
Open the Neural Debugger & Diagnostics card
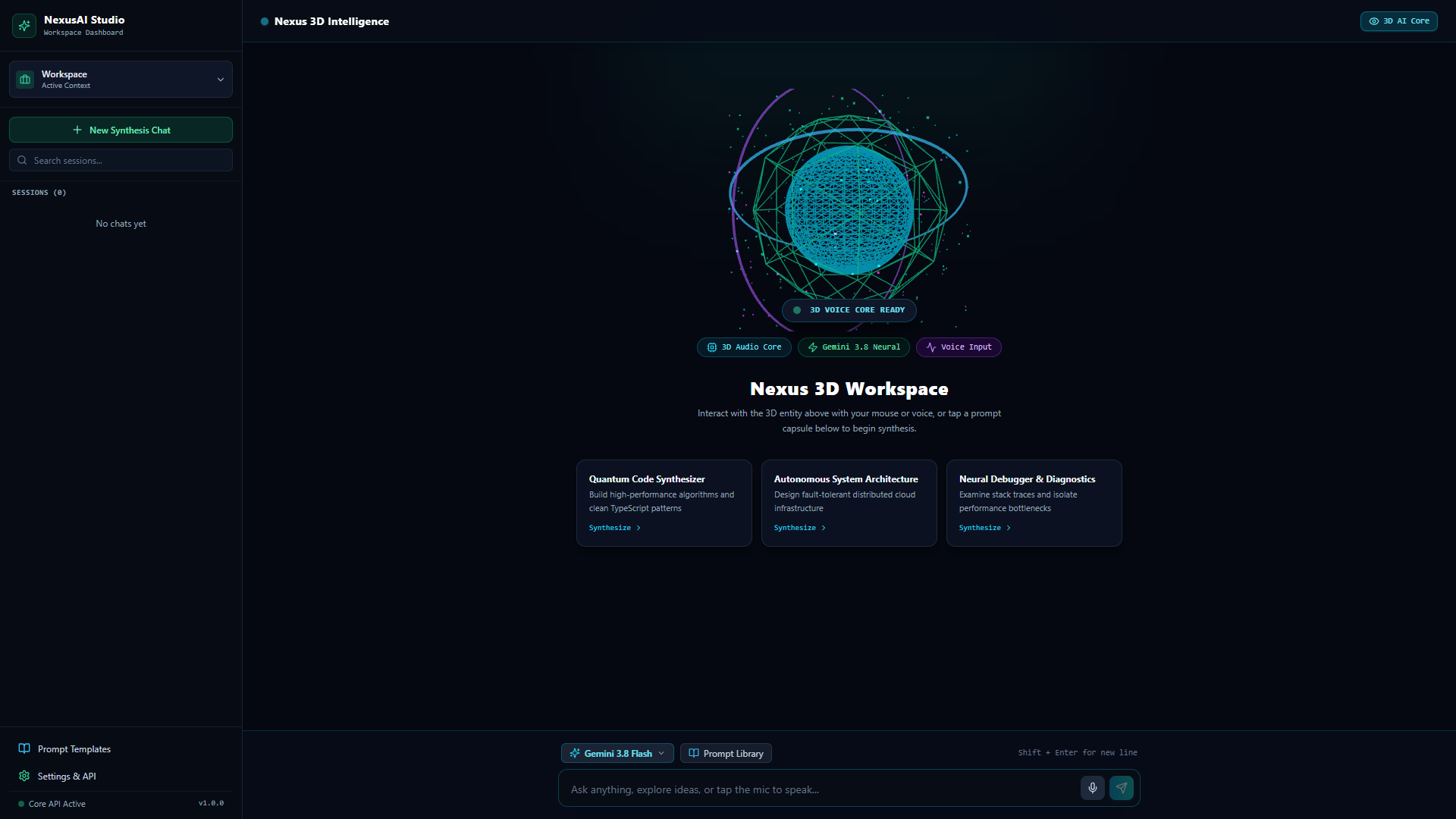1034,503
